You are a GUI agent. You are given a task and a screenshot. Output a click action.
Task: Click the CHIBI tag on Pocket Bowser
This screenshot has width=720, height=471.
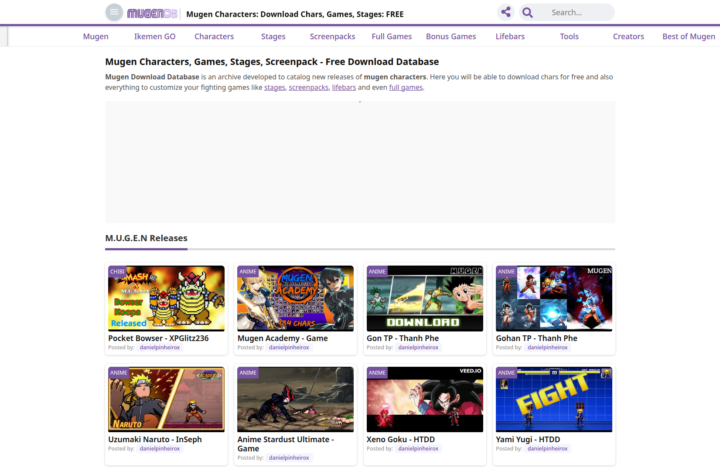[117, 271]
